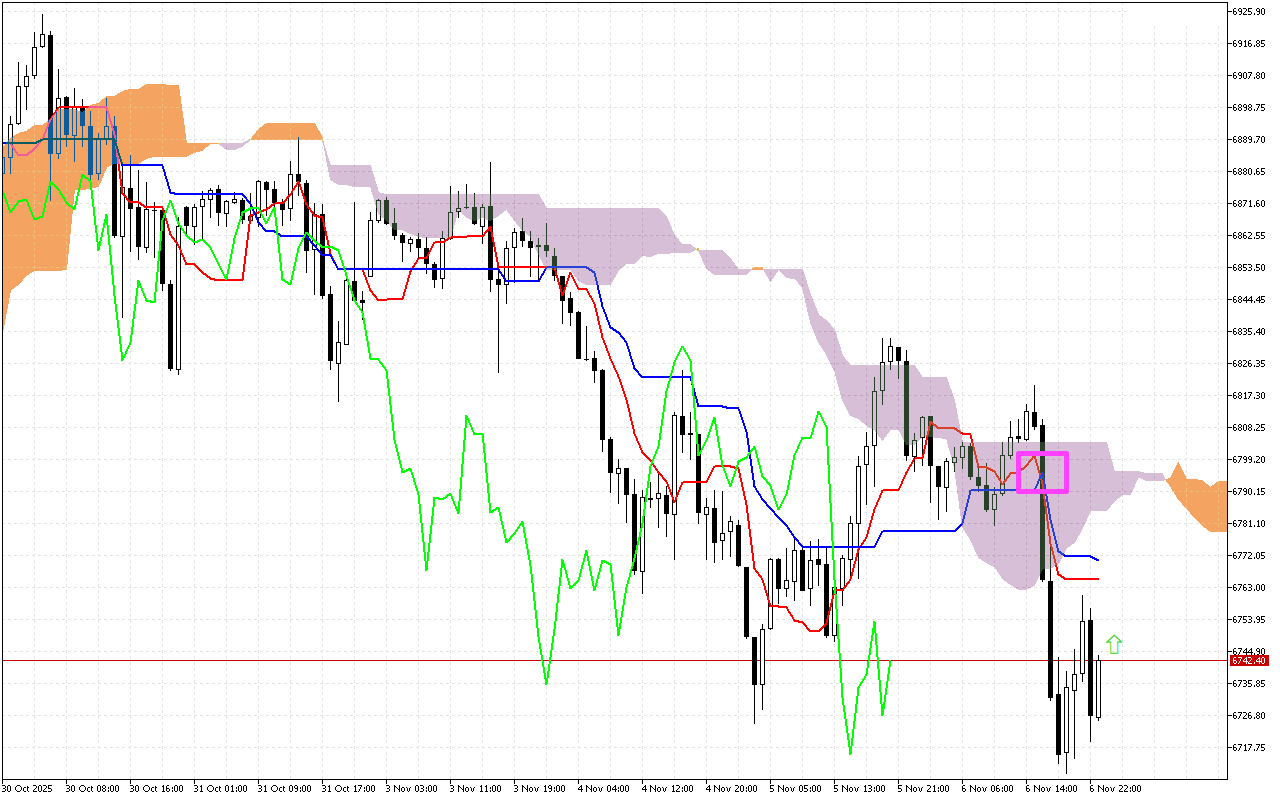
Task: Click the 3 Nov 03:00 axis label
Action: tap(414, 788)
